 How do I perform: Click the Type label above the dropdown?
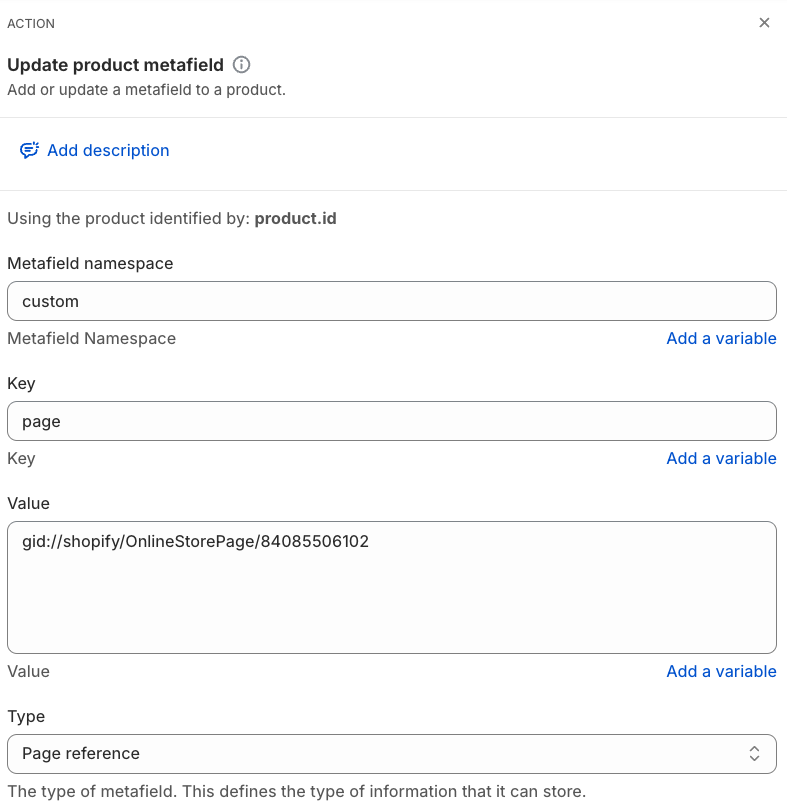point(26,716)
